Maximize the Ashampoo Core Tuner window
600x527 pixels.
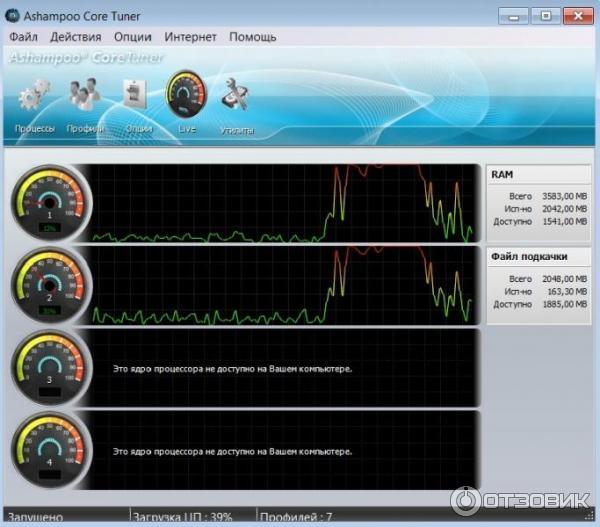point(546,16)
